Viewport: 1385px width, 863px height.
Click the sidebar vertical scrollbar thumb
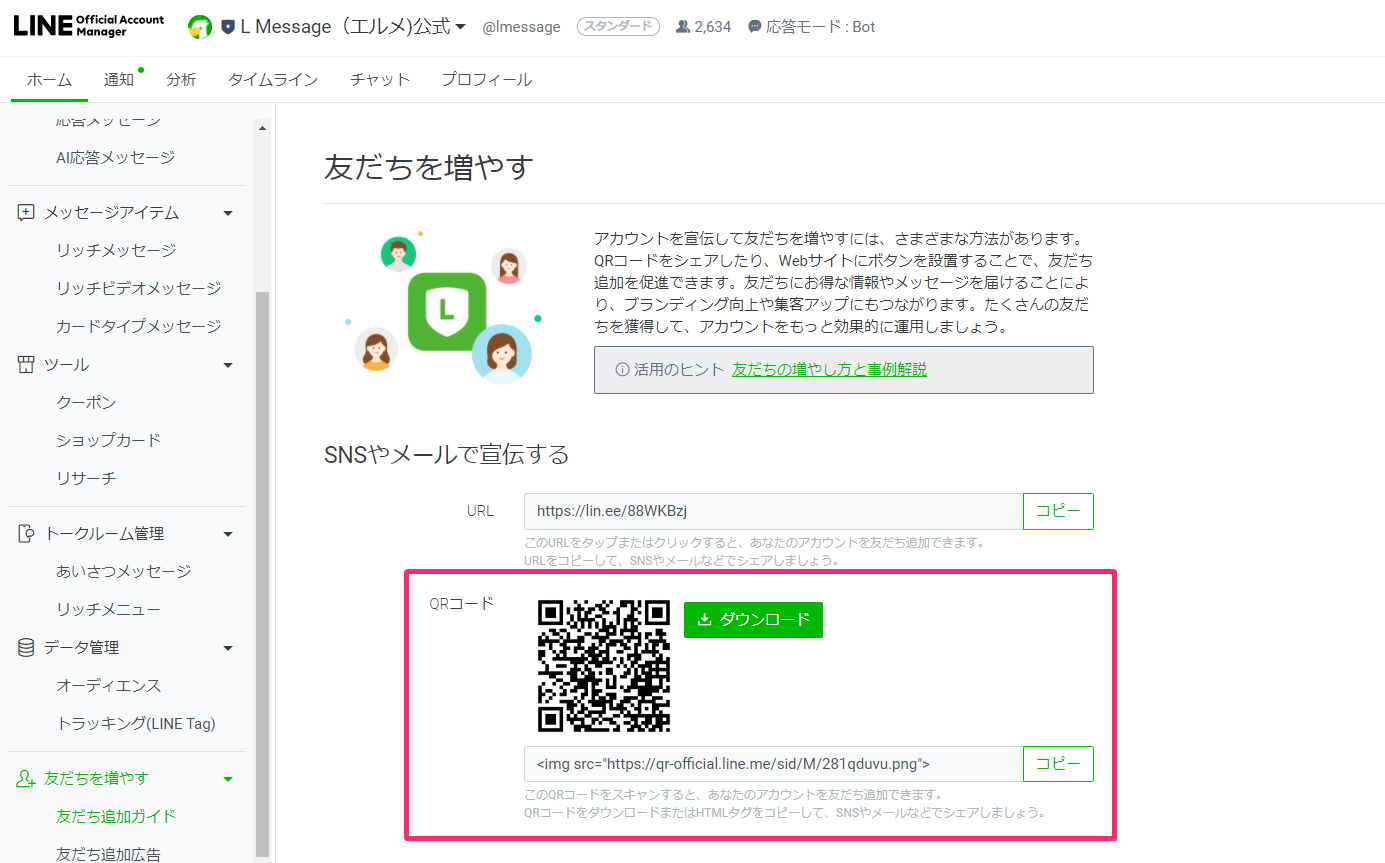[x=262, y=574]
